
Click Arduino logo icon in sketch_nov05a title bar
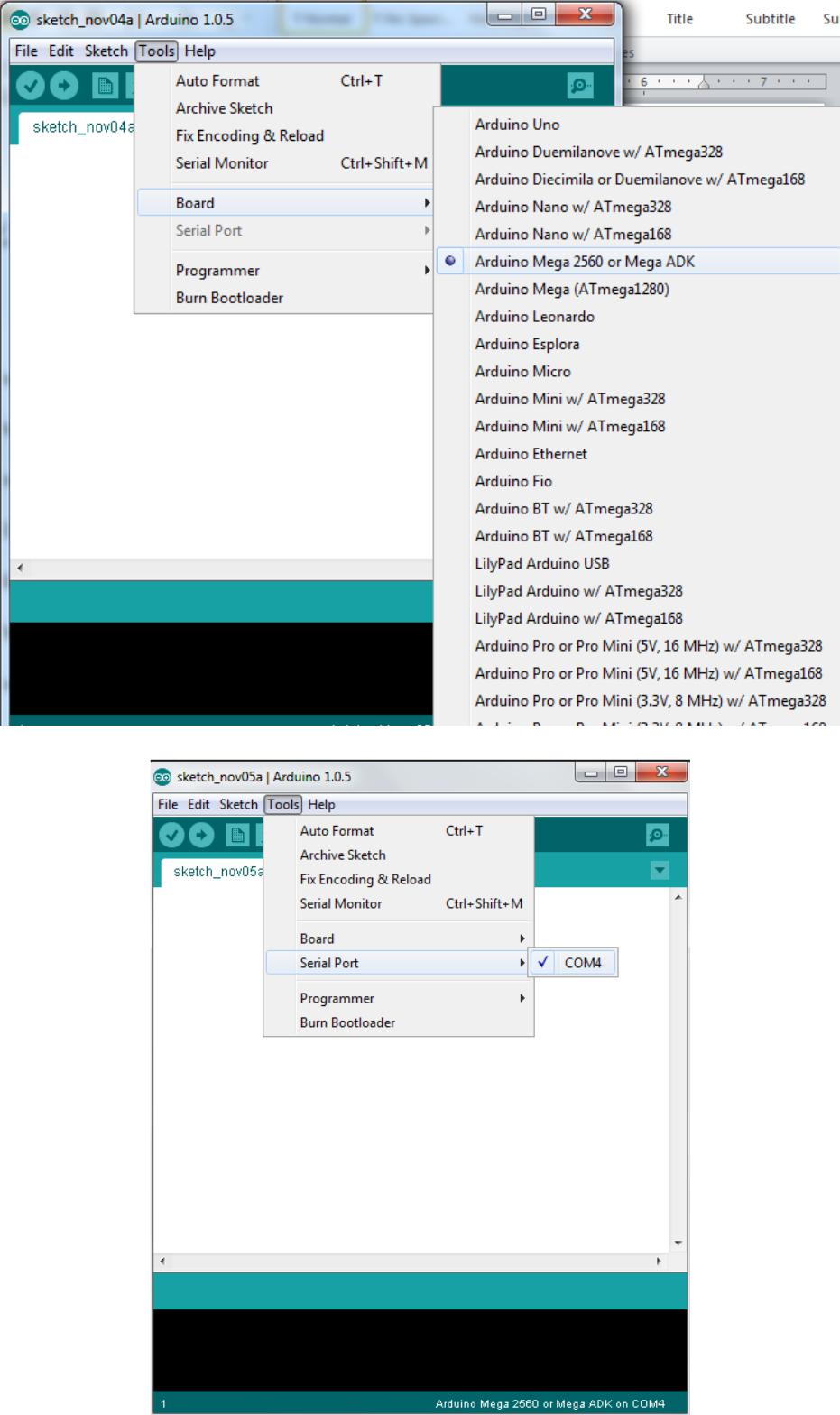(x=162, y=776)
